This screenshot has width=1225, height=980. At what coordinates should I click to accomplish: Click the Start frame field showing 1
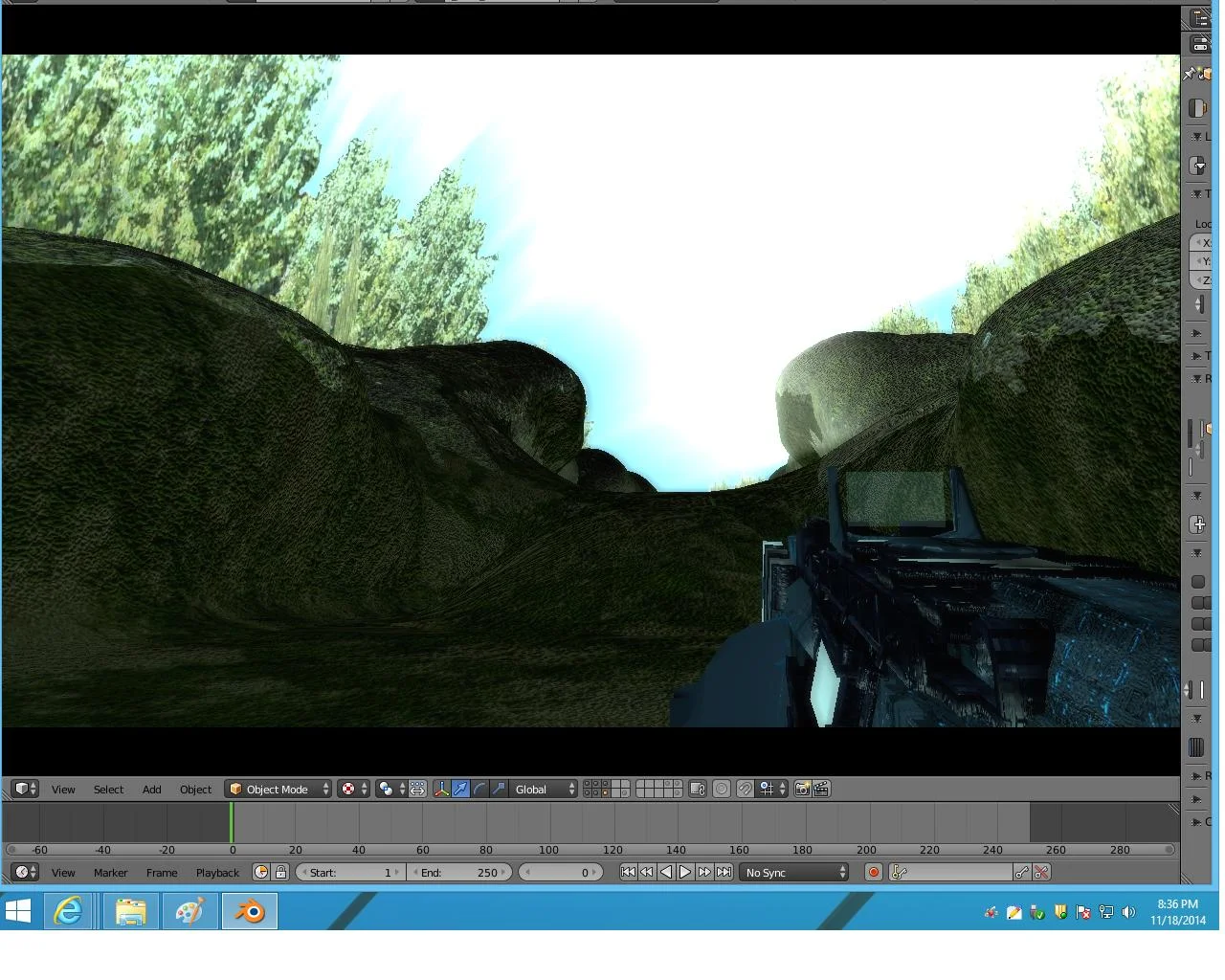pyautogui.click(x=349, y=872)
